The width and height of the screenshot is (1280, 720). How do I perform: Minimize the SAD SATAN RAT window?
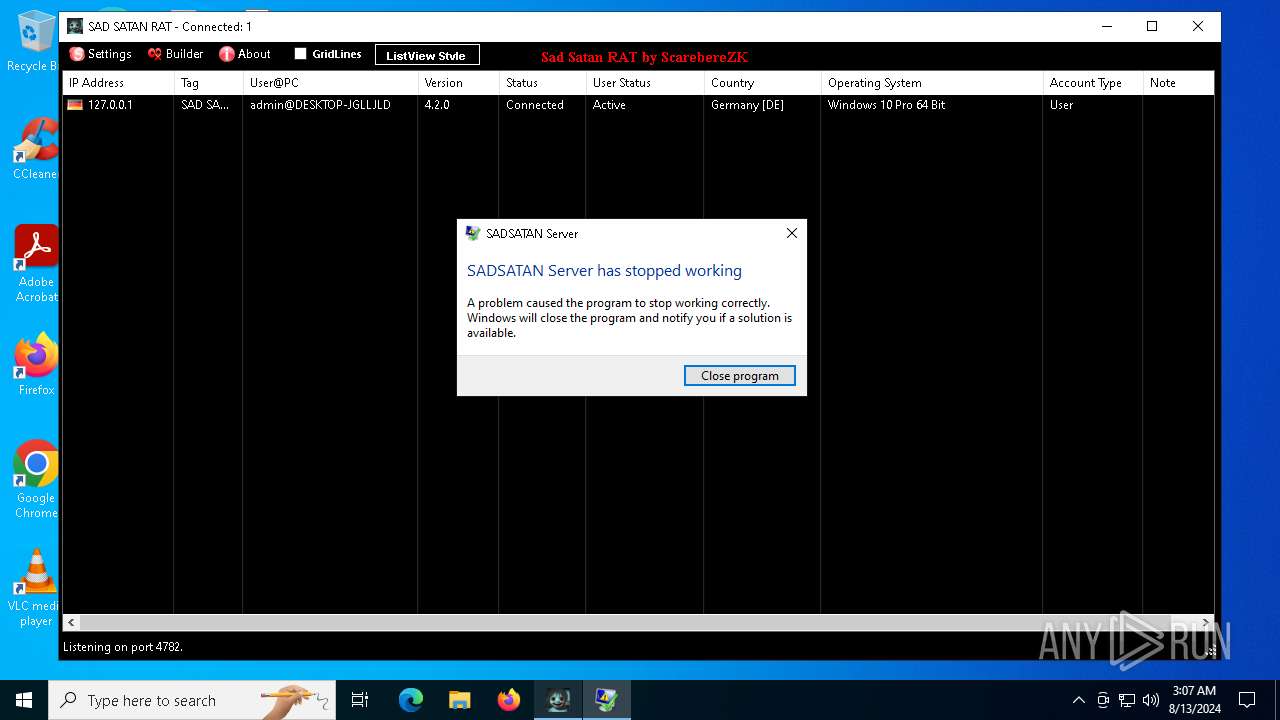(x=1106, y=27)
